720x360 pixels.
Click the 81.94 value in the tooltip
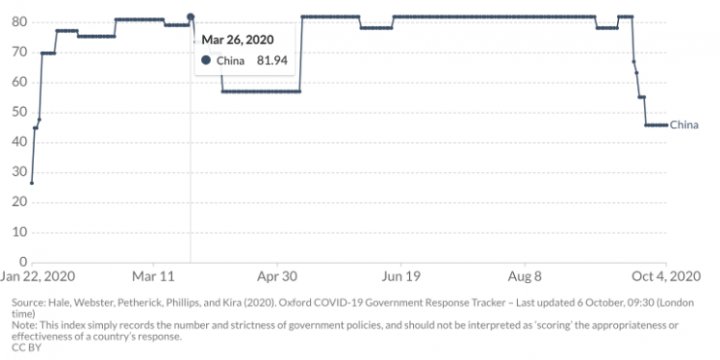click(272, 60)
